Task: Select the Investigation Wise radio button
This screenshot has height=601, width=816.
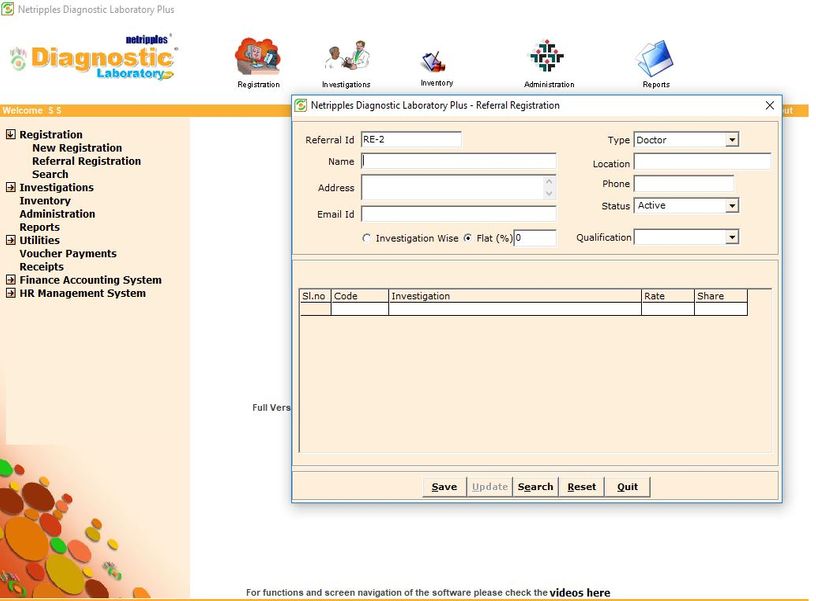Action: tap(367, 238)
